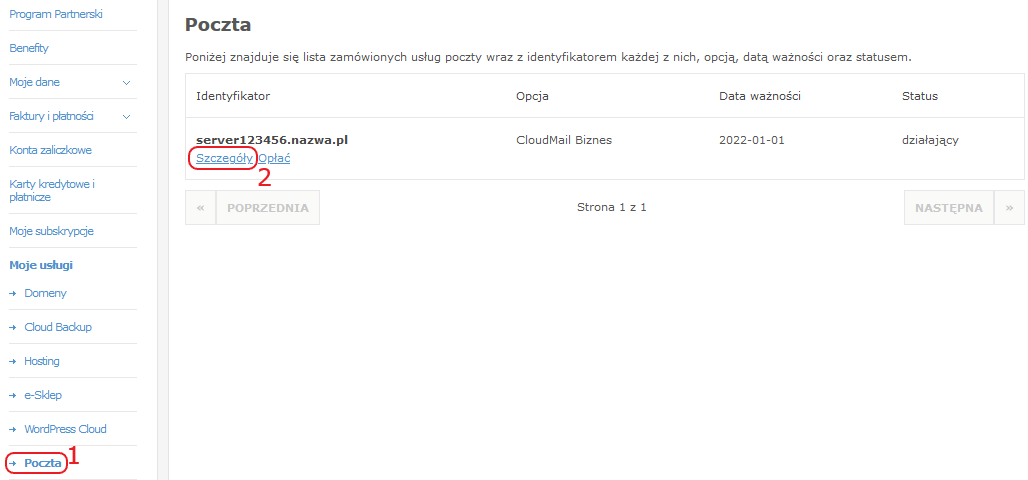
Task: Open the Szczegóły link for server123456.nazwa.pl
Action: click(x=224, y=159)
